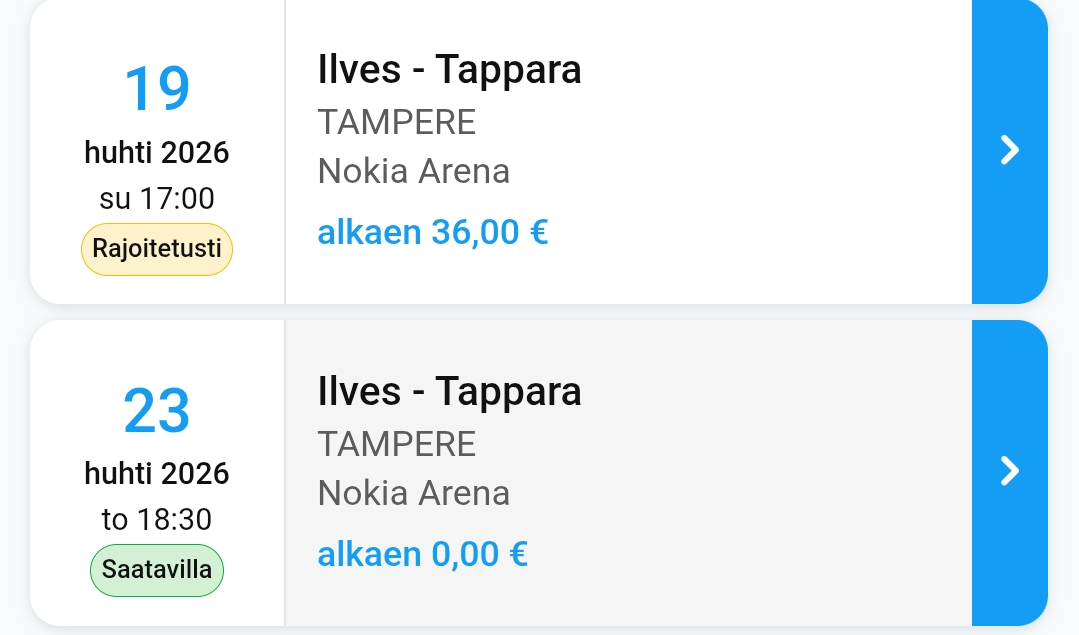The height and width of the screenshot is (635, 1079).
Task: Click the right chevron on the 19 huhti match
Action: [1010, 150]
